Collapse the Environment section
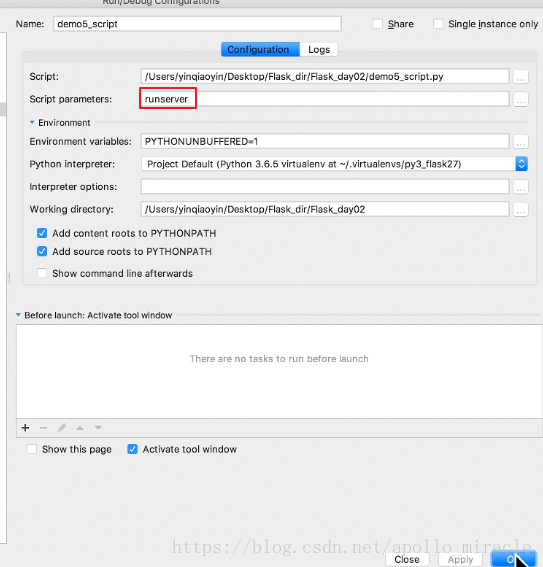The width and height of the screenshot is (543, 567). (32, 123)
